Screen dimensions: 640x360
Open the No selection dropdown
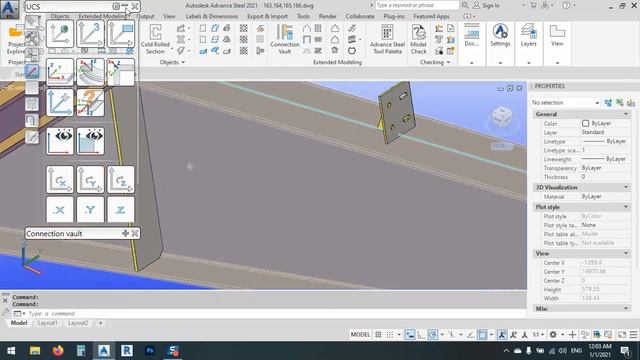565,103
